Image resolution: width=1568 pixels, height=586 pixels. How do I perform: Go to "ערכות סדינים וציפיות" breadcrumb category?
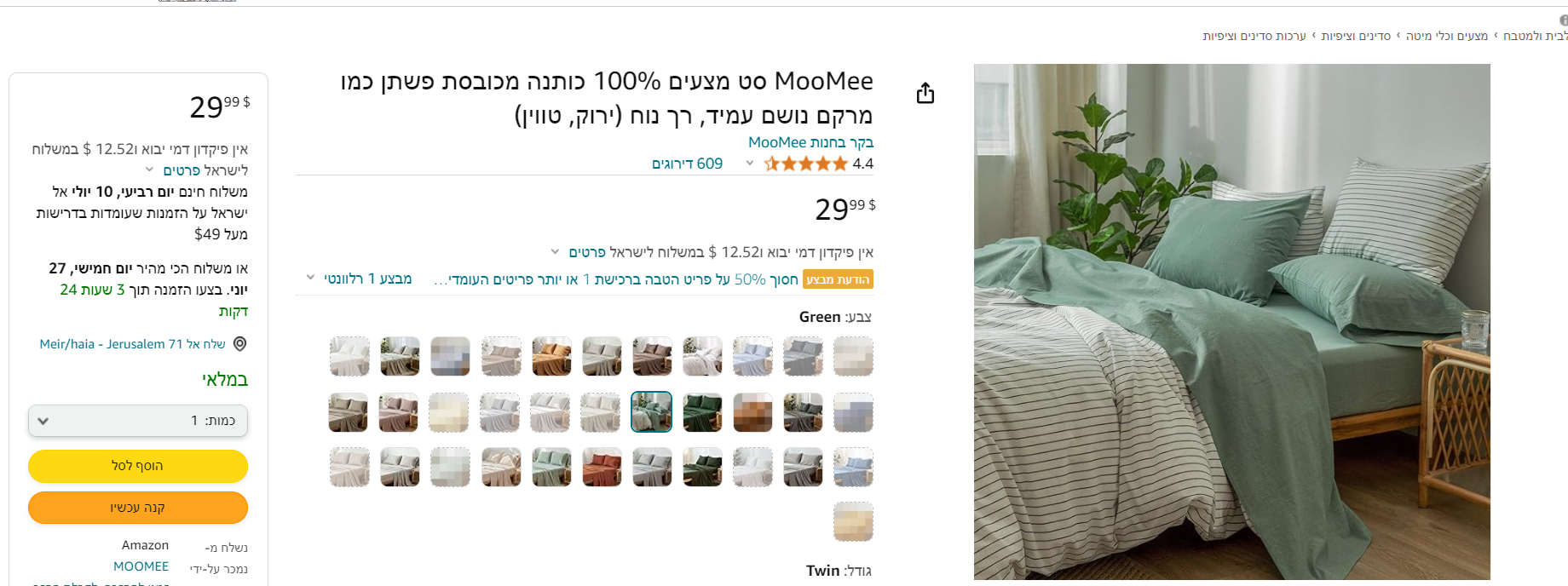pyautogui.click(x=1254, y=36)
